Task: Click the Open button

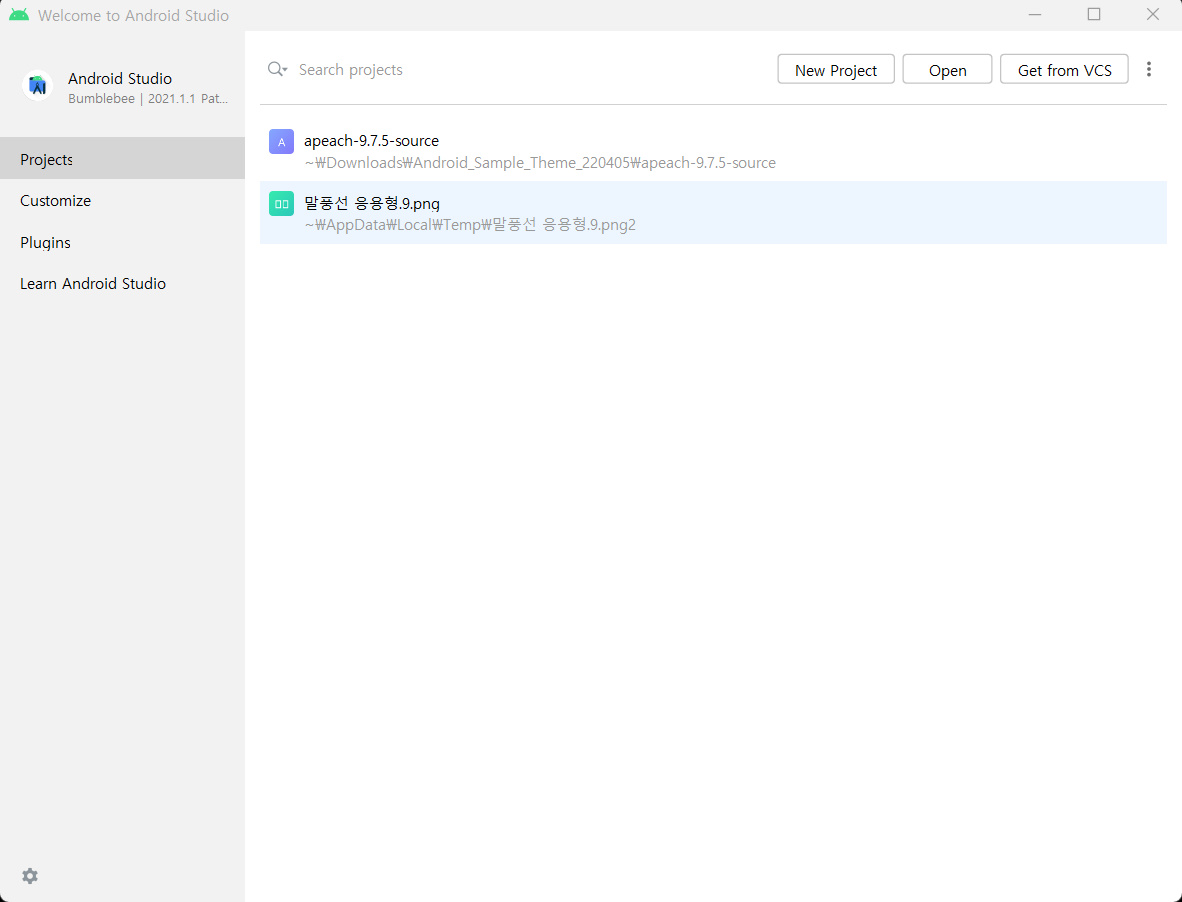Action: pyautogui.click(x=948, y=69)
